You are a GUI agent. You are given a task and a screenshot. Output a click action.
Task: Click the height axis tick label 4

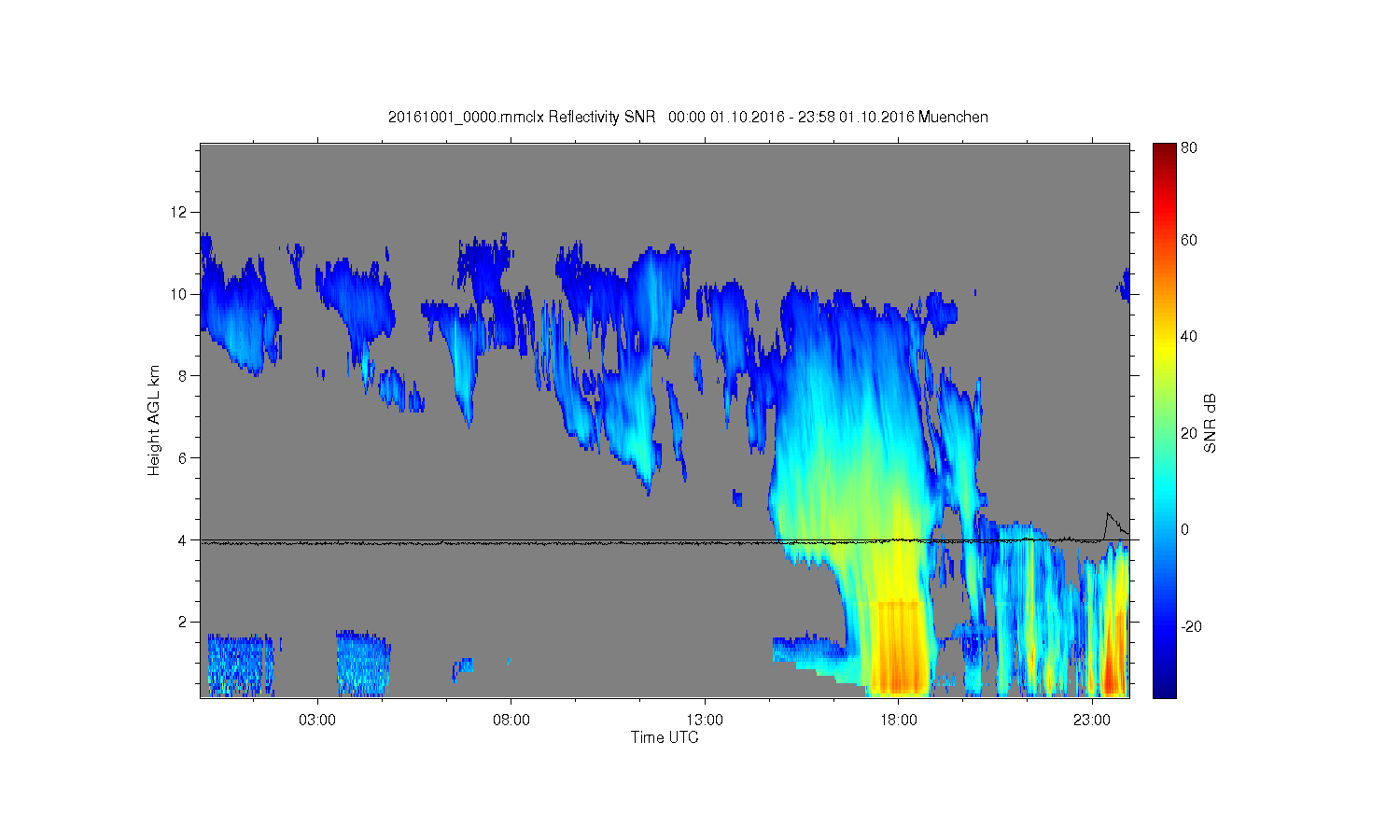[x=183, y=540]
